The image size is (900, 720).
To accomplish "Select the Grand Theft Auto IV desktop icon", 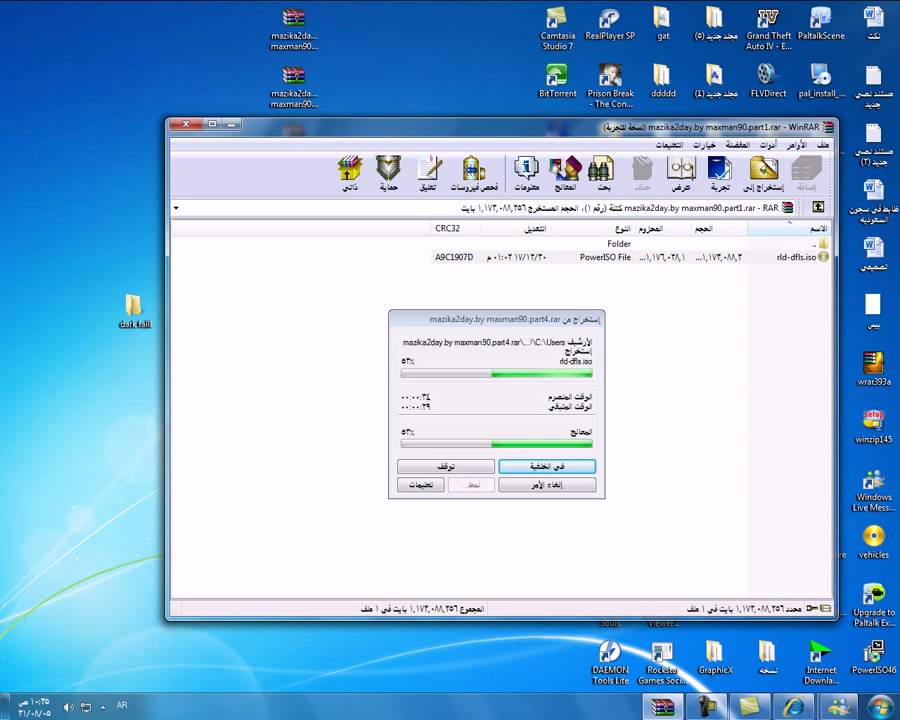I will (769, 29).
